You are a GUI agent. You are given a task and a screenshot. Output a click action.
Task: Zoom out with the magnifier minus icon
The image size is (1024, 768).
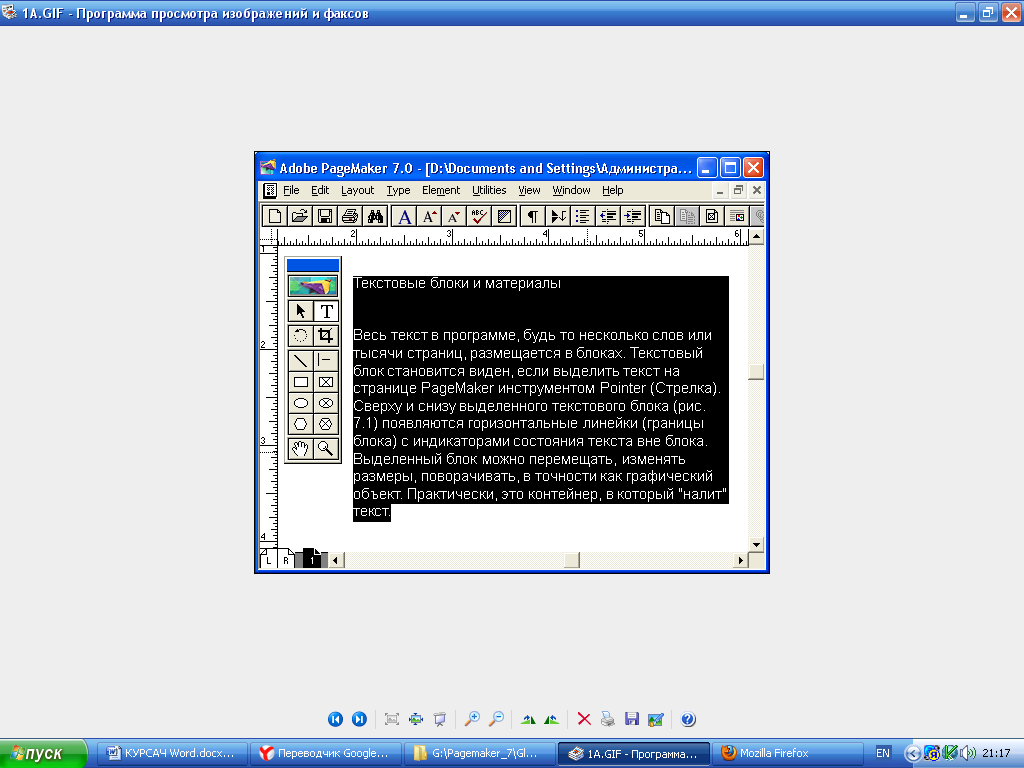[x=496, y=719]
